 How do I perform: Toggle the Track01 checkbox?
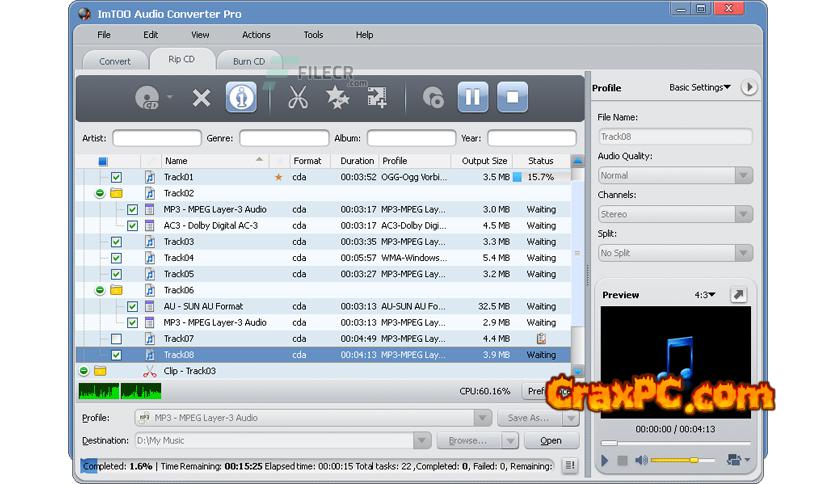[116, 177]
